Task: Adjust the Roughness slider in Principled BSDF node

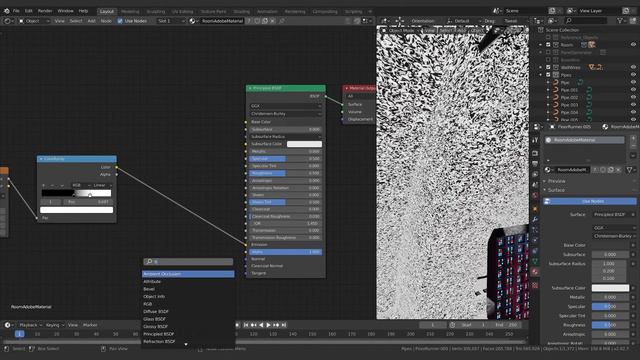Action: click(285, 173)
